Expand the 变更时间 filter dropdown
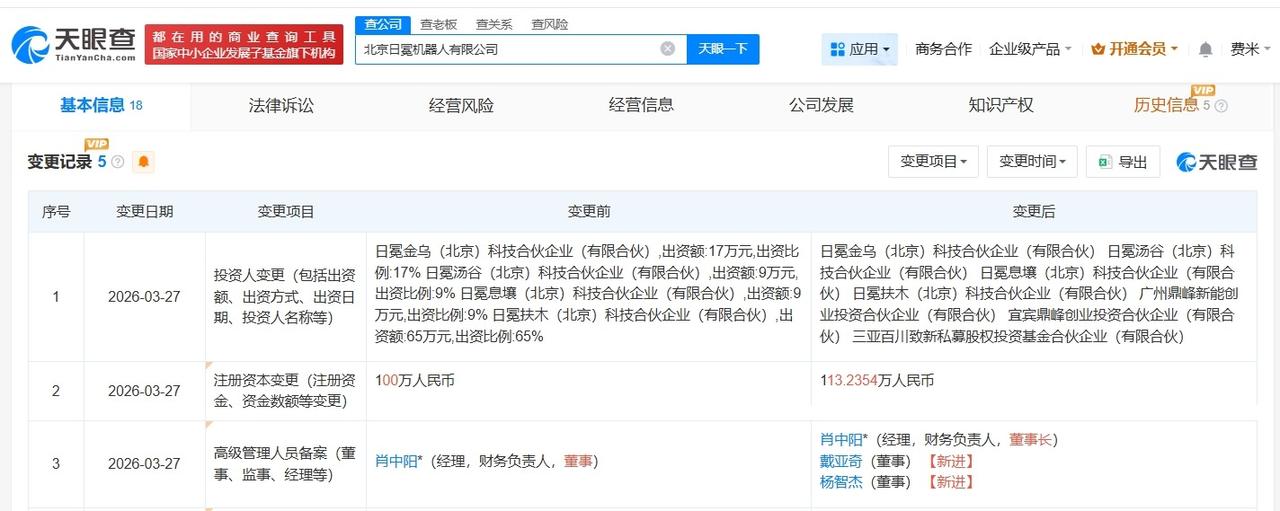 point(1032,161)
